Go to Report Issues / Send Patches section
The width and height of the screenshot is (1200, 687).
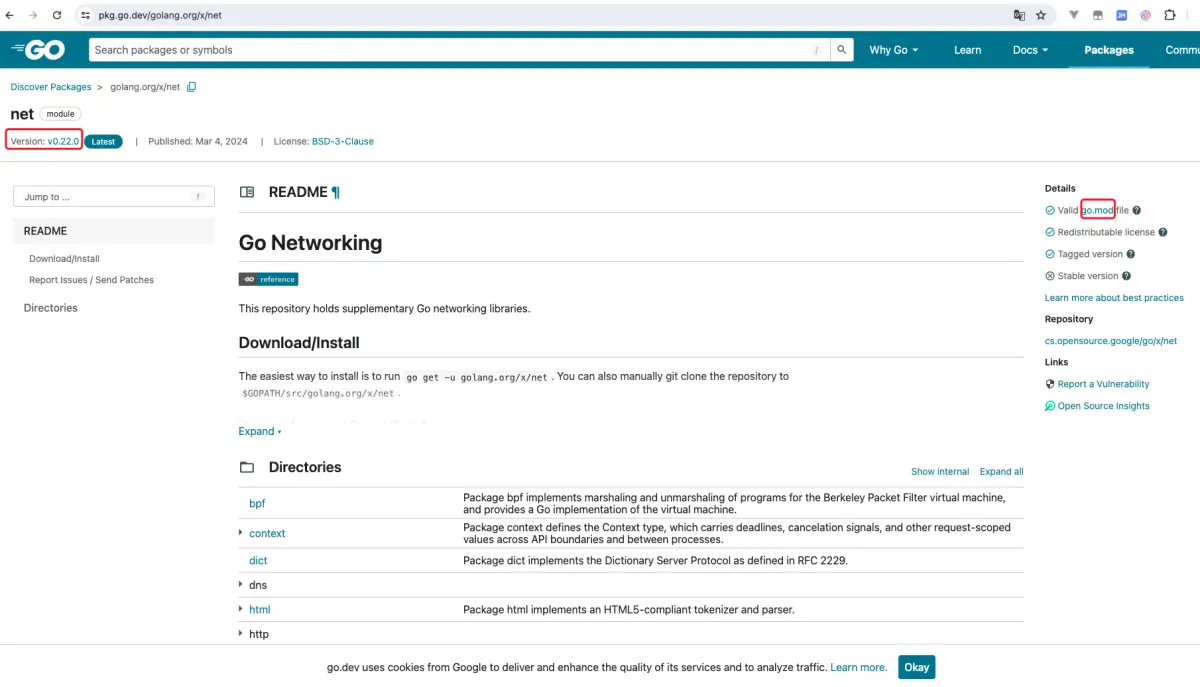[92, 280]
